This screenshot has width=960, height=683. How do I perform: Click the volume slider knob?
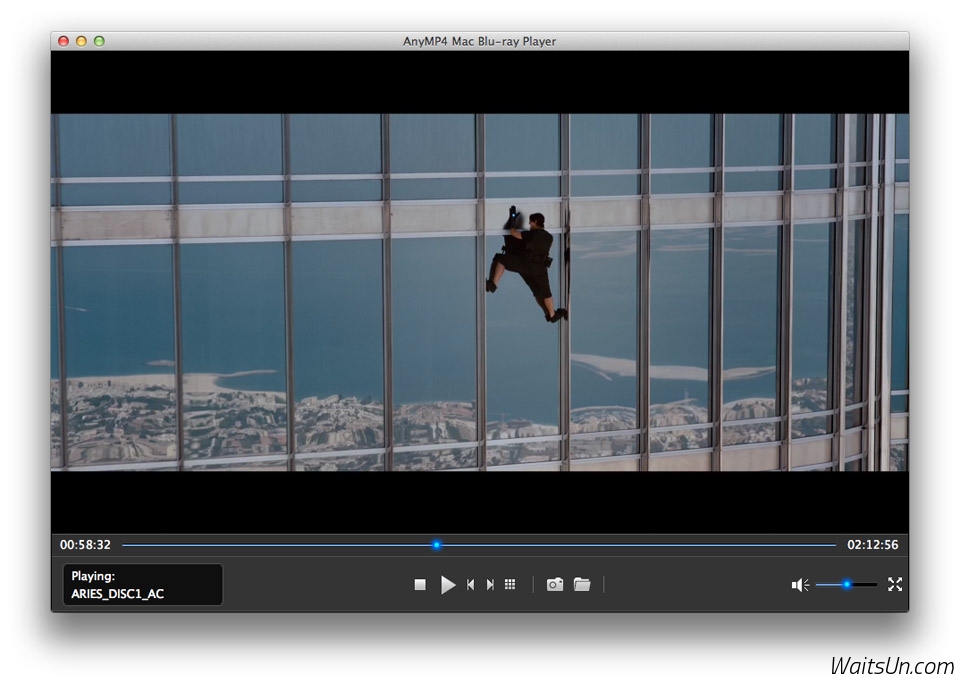pyautogui.click(x=846, y=584)
